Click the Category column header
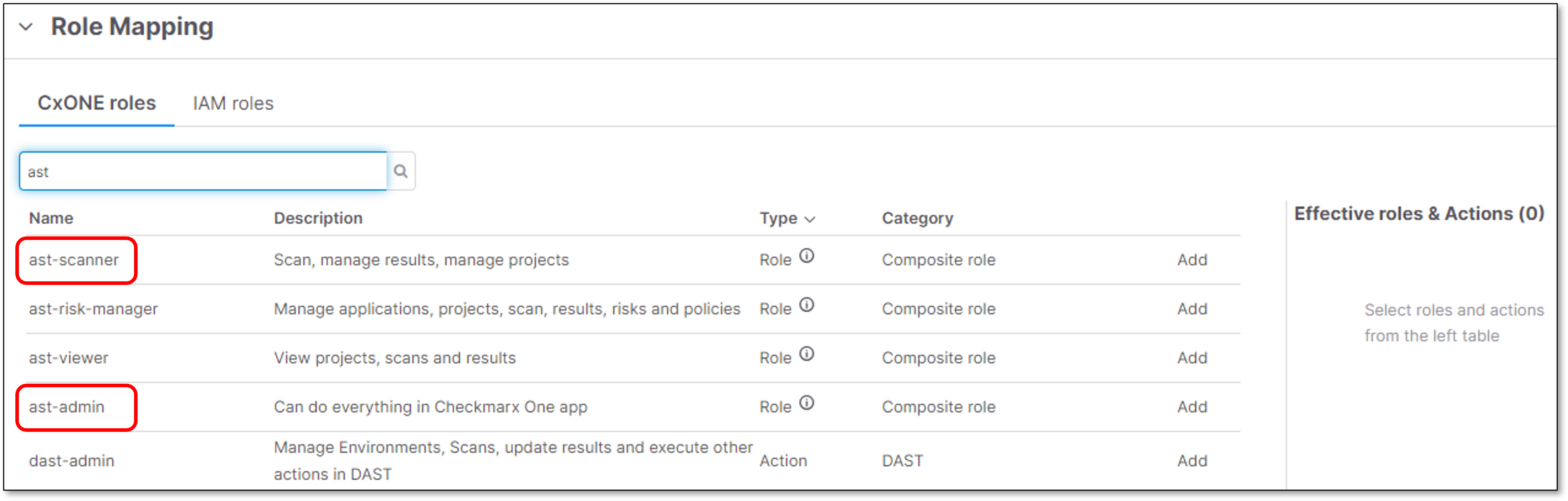 coord(917,218)
